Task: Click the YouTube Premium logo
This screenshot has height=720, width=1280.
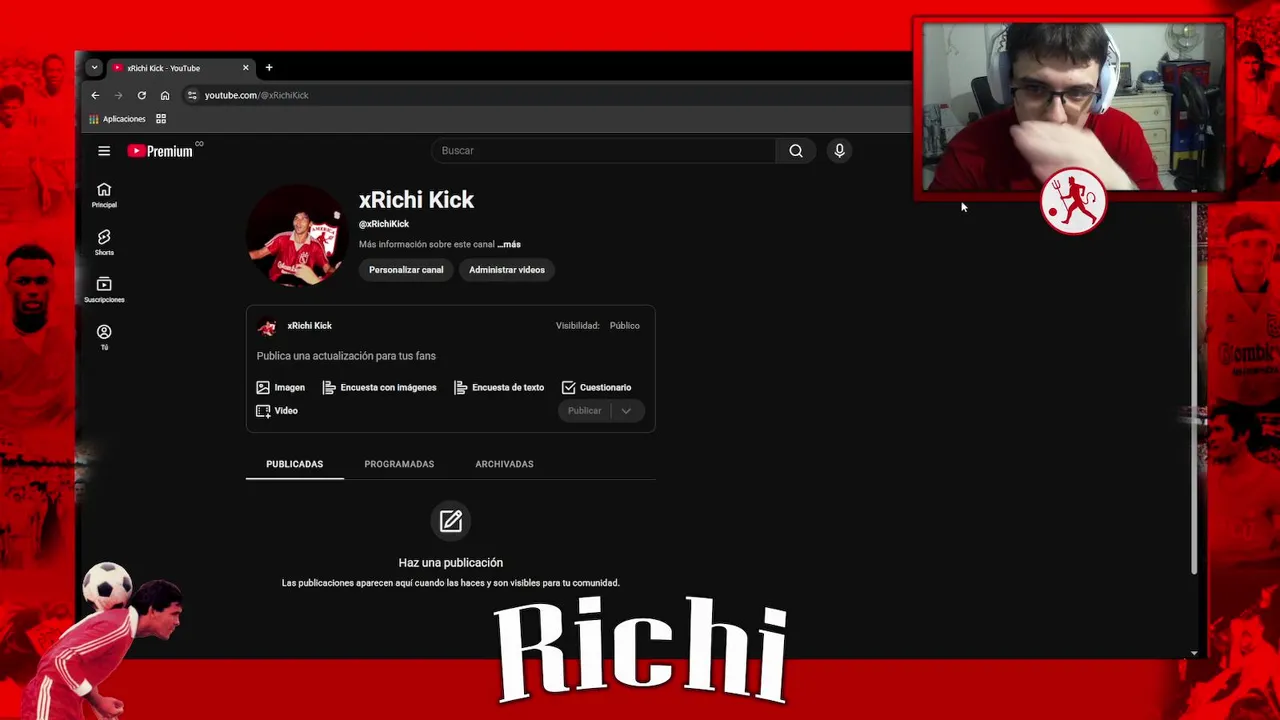Action: (160, 151)
